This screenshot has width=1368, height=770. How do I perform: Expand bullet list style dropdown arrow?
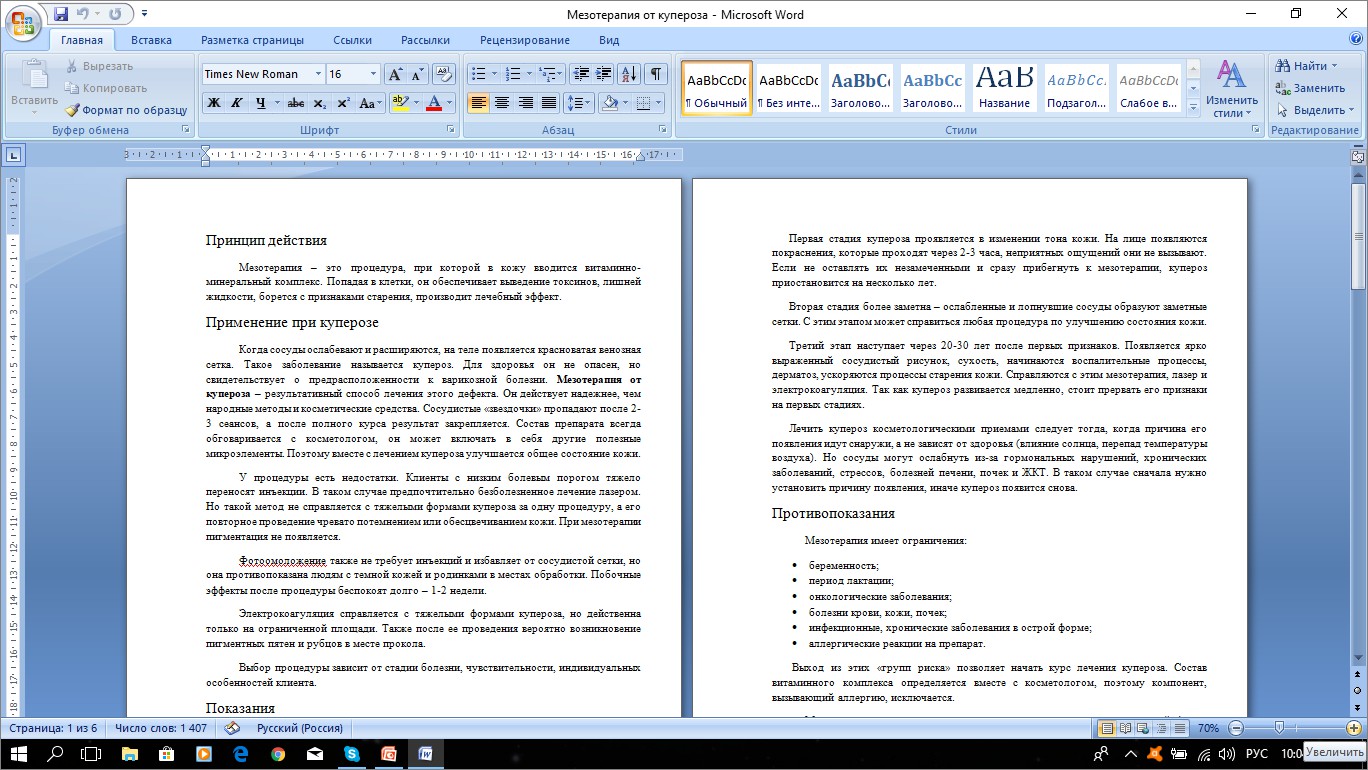tap(494, 74)
